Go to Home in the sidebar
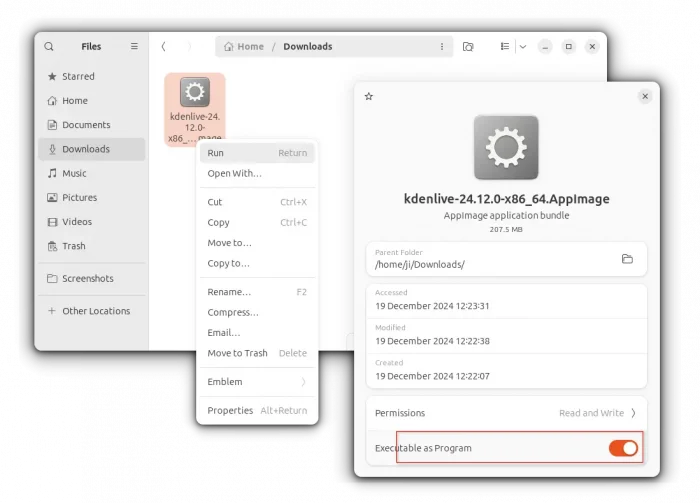 click(x=92, y=100)
